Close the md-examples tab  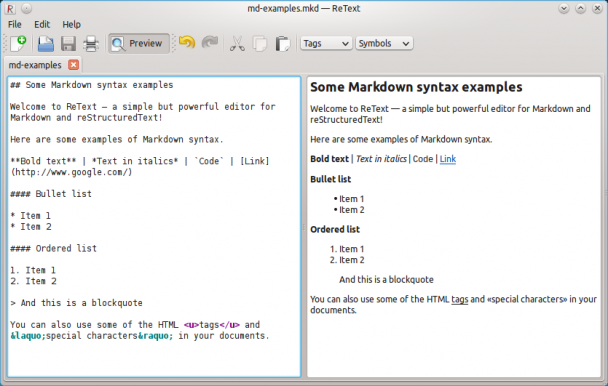[73, 65]
